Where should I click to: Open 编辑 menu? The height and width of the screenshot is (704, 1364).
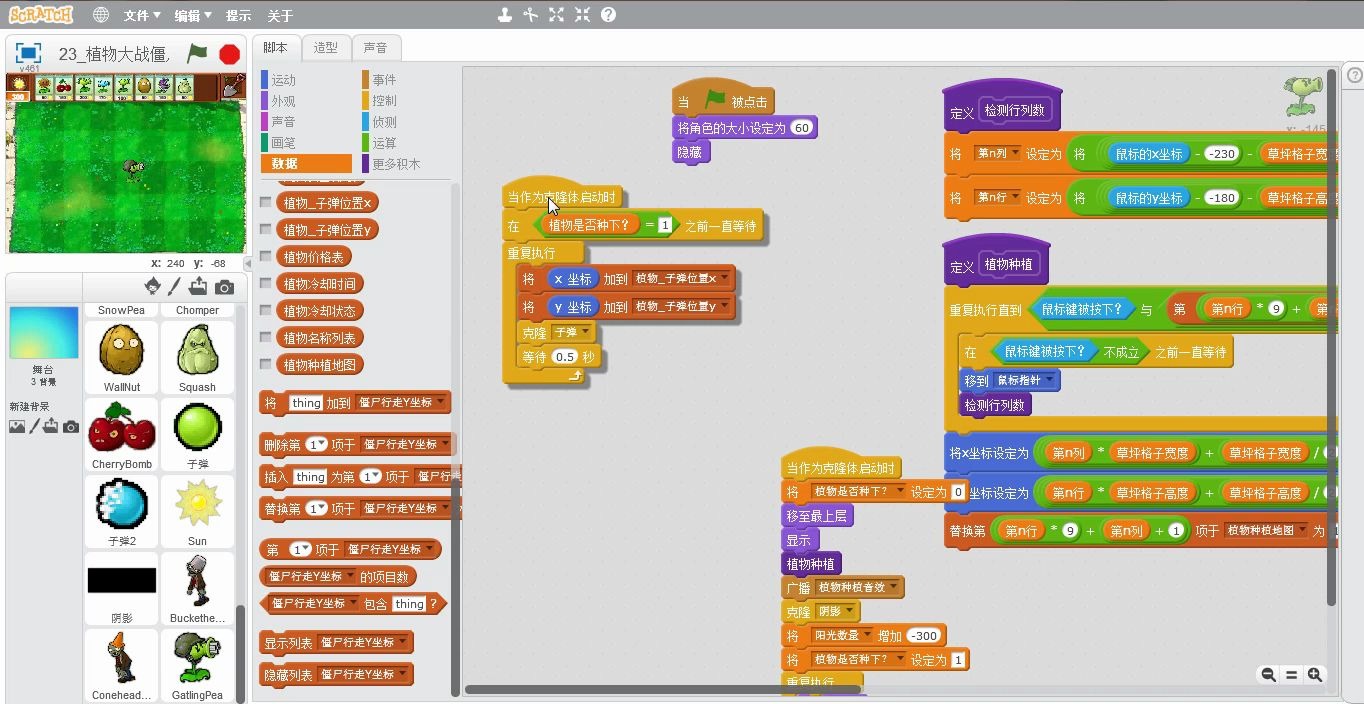(x=192, y=15)
